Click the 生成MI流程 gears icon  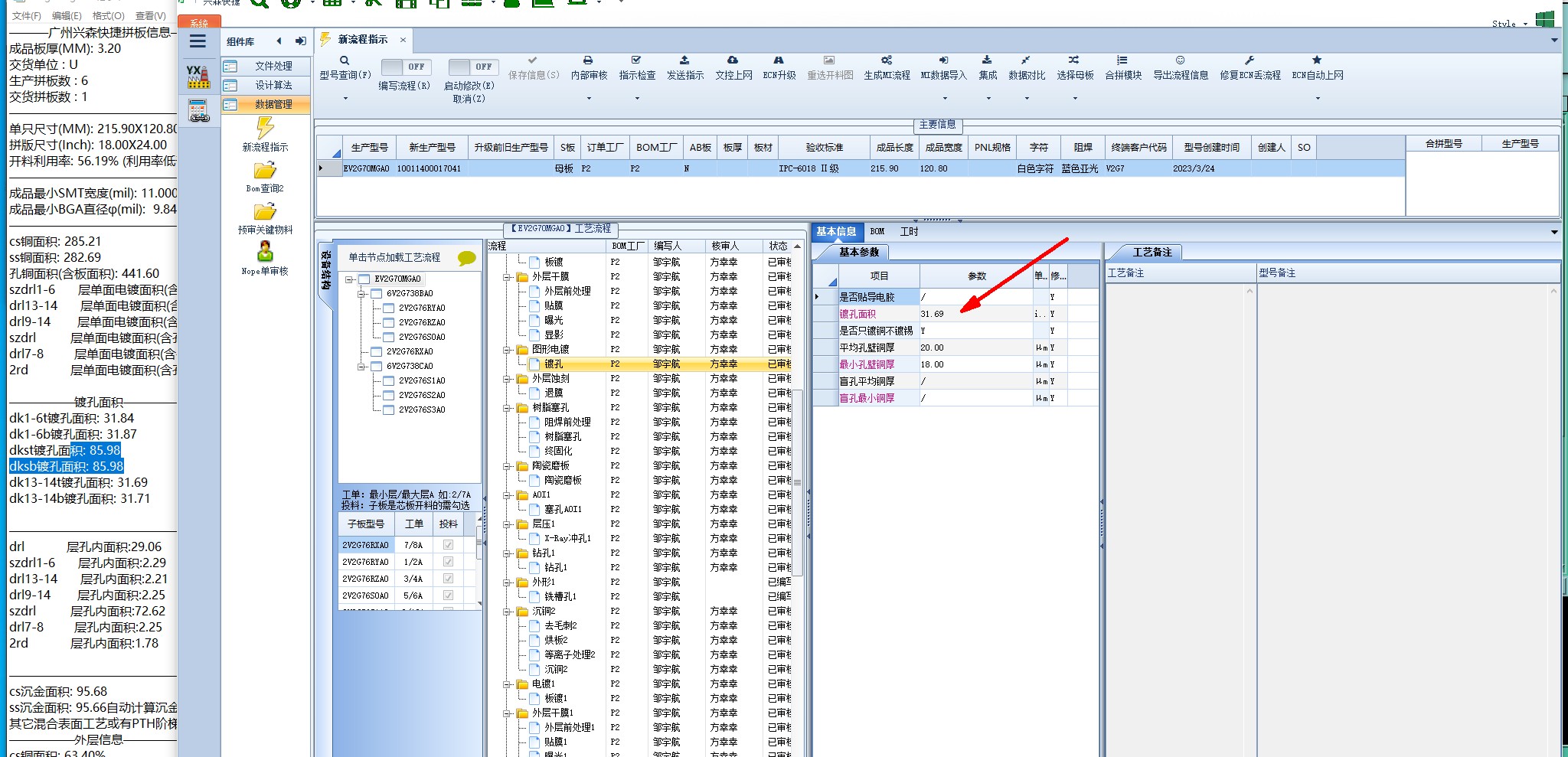pyautogui.click(x=887, y=60)
